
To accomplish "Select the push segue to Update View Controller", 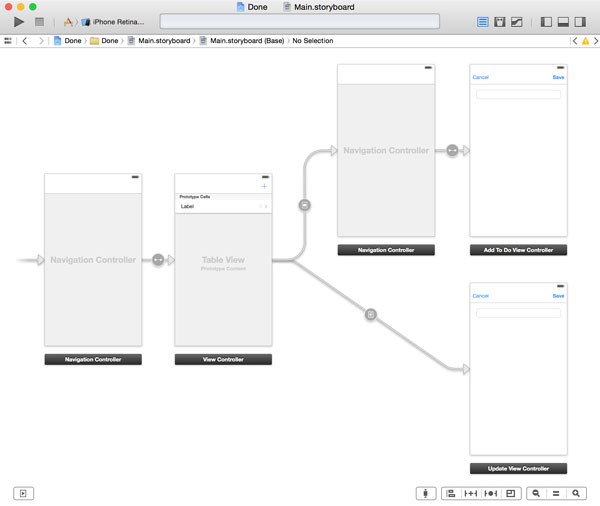I will pyautogui.click(x=370, y=315).
